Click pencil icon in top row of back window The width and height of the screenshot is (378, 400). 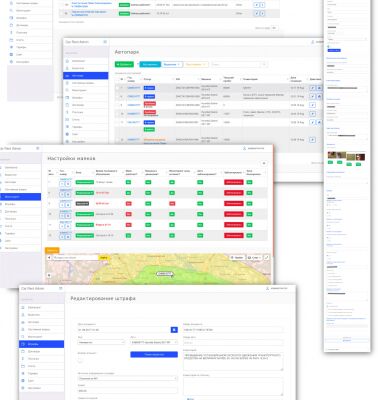[256, 5]
